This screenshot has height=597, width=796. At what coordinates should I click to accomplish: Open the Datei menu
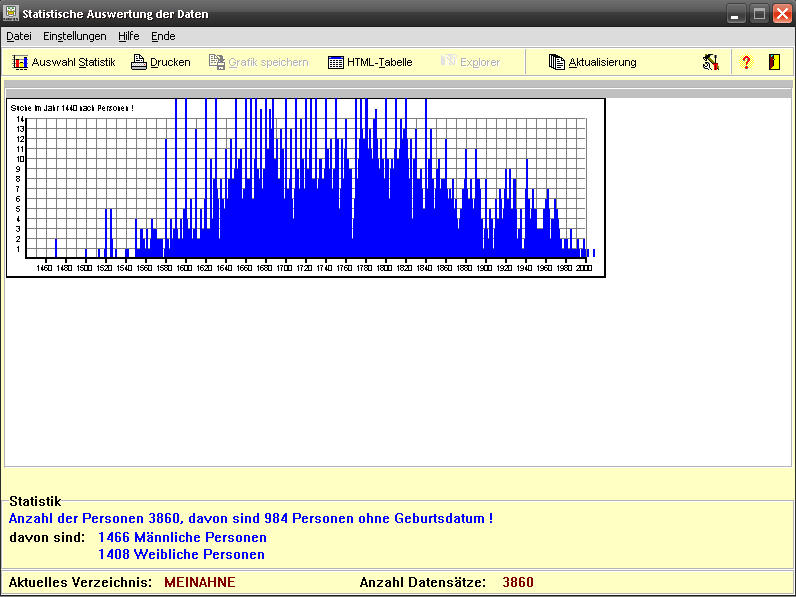pyautogui.click(x=19, y=36)
